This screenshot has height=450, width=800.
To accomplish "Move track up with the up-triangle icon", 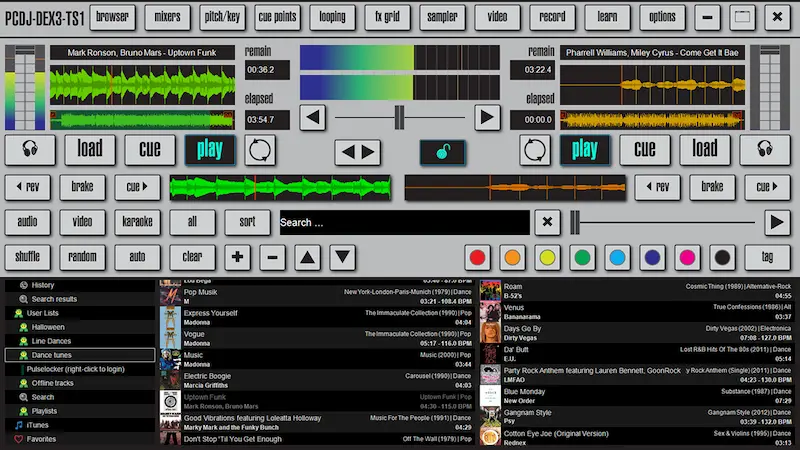I will 307,257.
